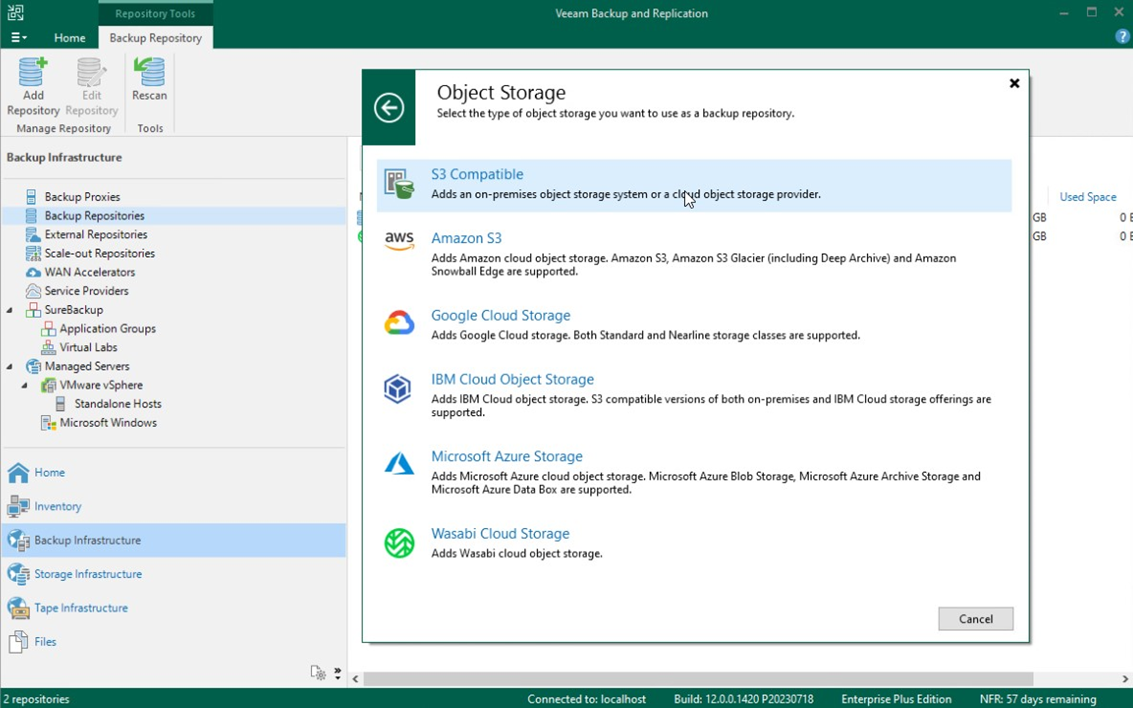Click the Wasabi logo icon
Image resolution: width=1133 pixels, height=708 pixels.
[x=399, y=543]
